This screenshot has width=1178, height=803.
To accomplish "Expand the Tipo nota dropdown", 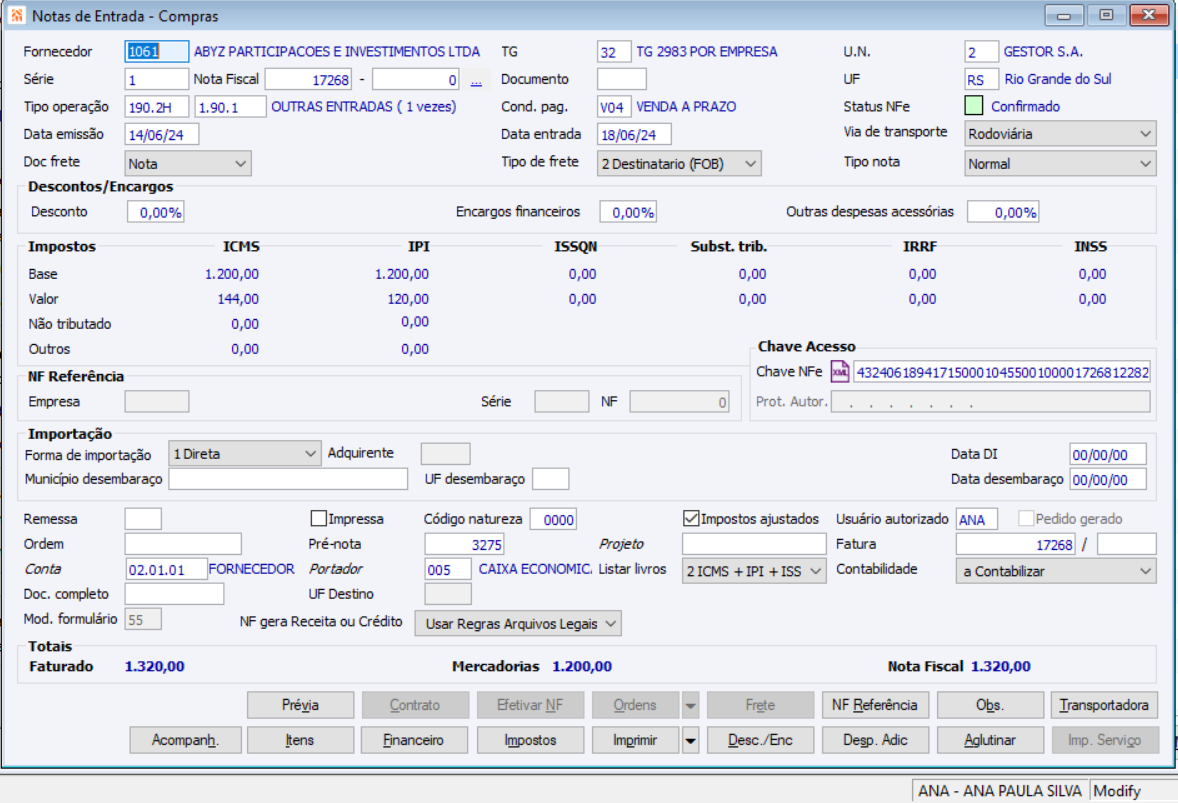I will pyautogui.click(x=1060, y=164).
